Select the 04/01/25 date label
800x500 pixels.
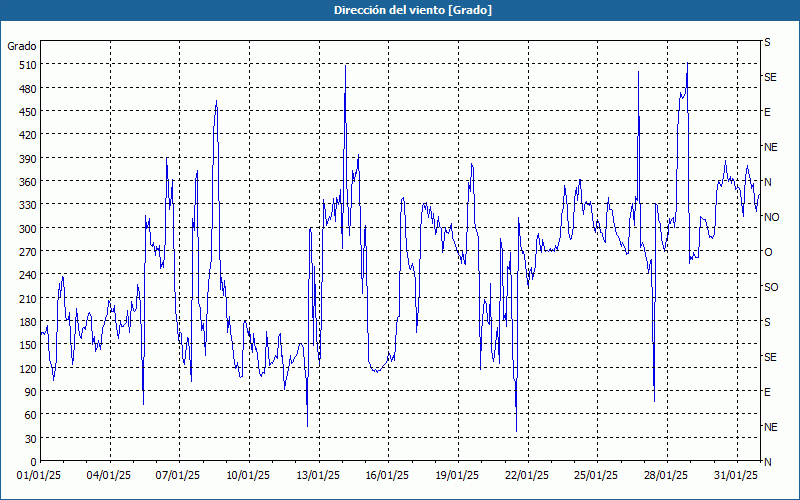click(109, 476)
